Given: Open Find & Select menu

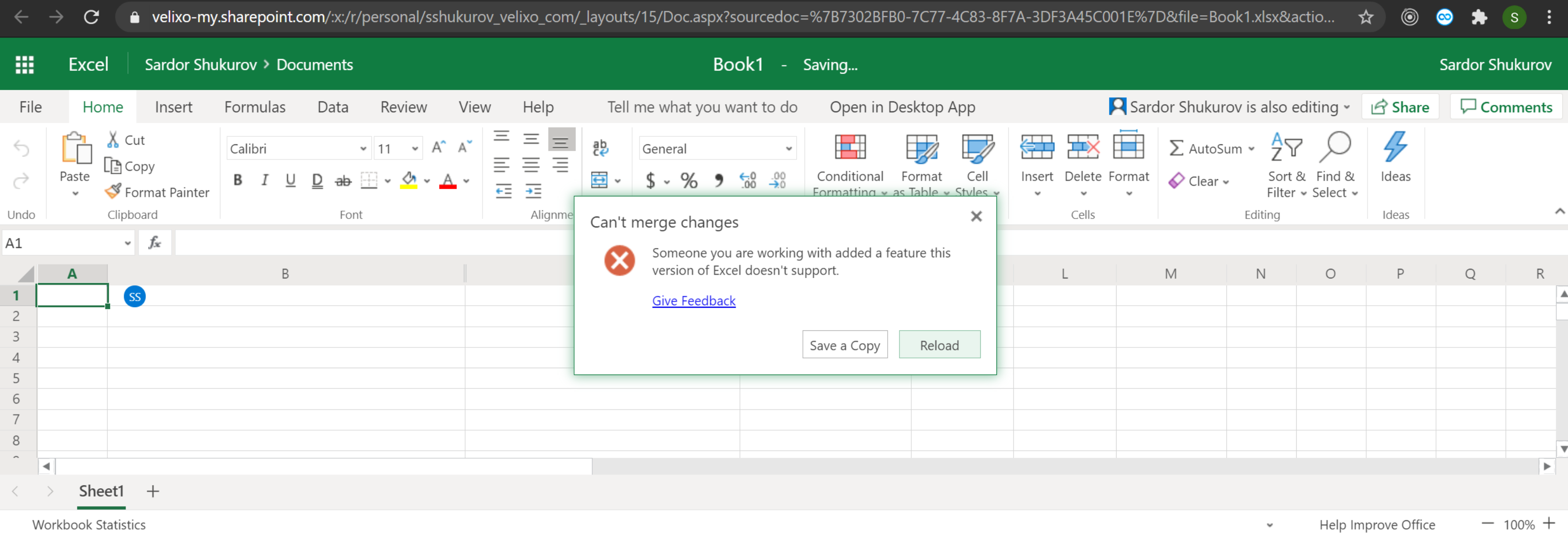Looking at the screenshot, I should coord(1335,164).
